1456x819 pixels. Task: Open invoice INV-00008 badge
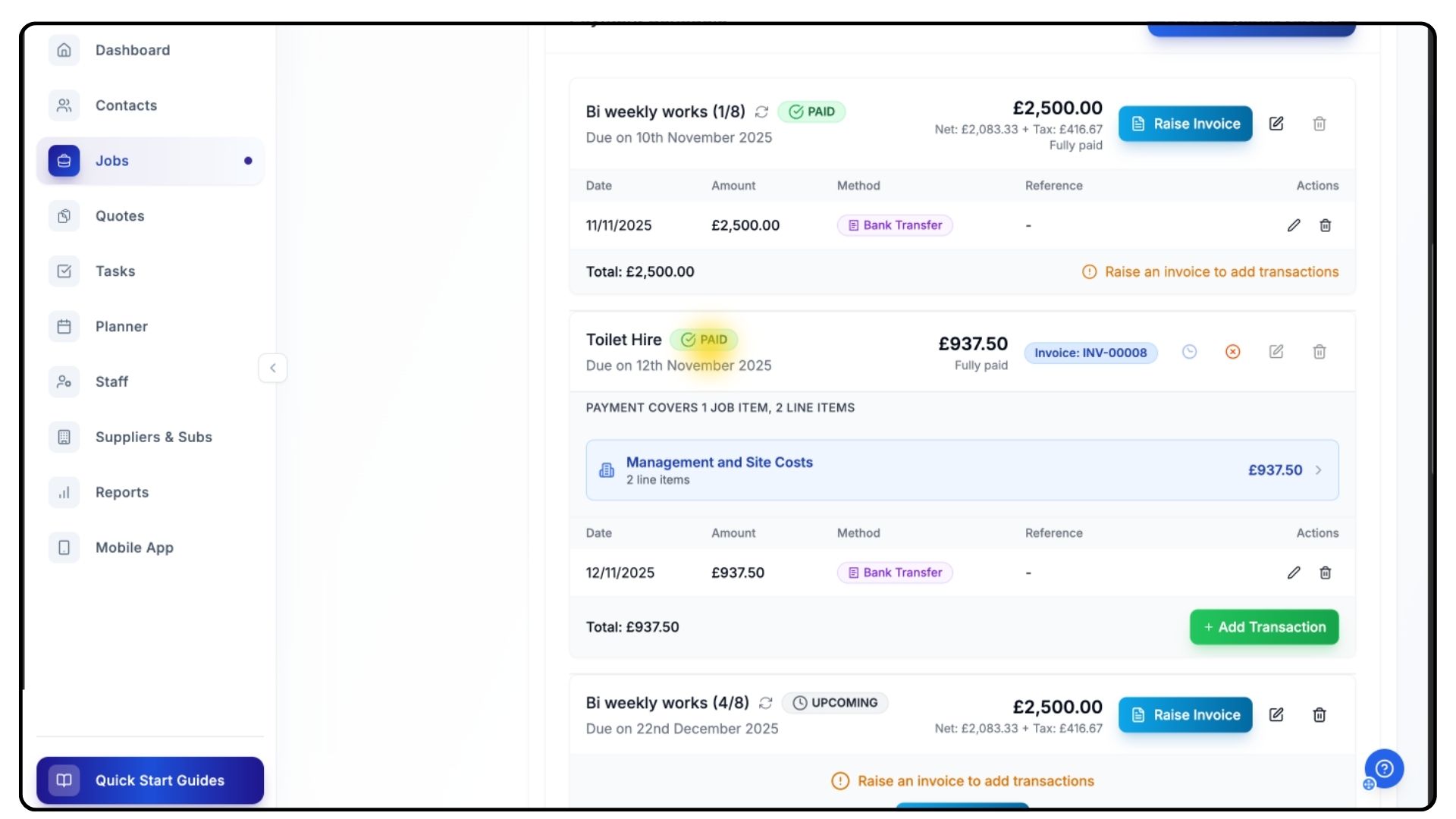[x=1090, y=353]
